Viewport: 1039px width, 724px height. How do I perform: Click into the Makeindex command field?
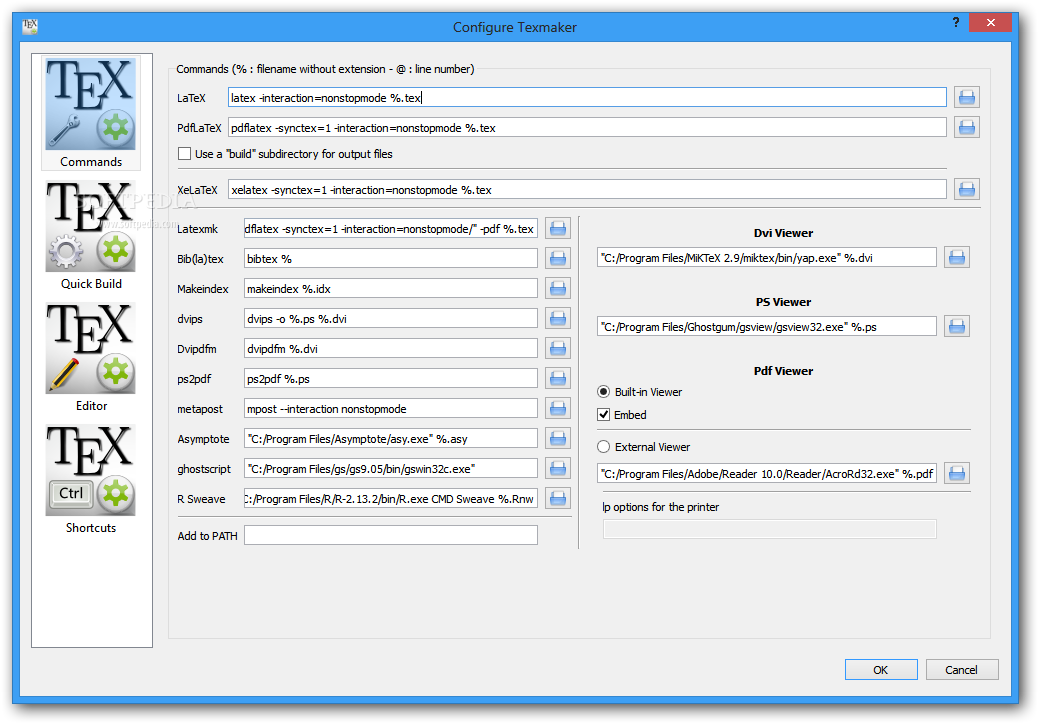tap(390, 288)
